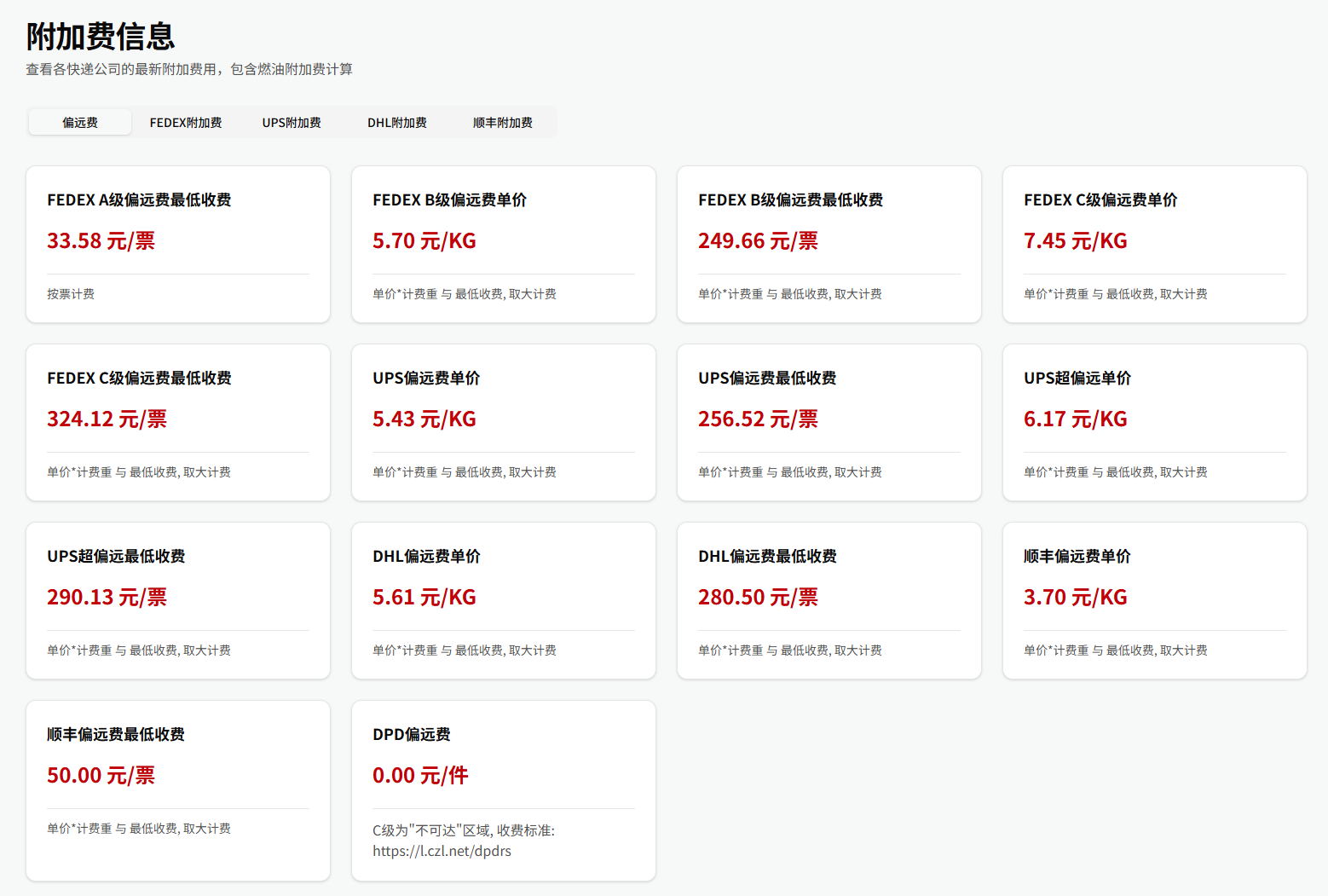
Task: Click the 顺丰偏远费最低收费 card title
Action: [x=116, y=734]
